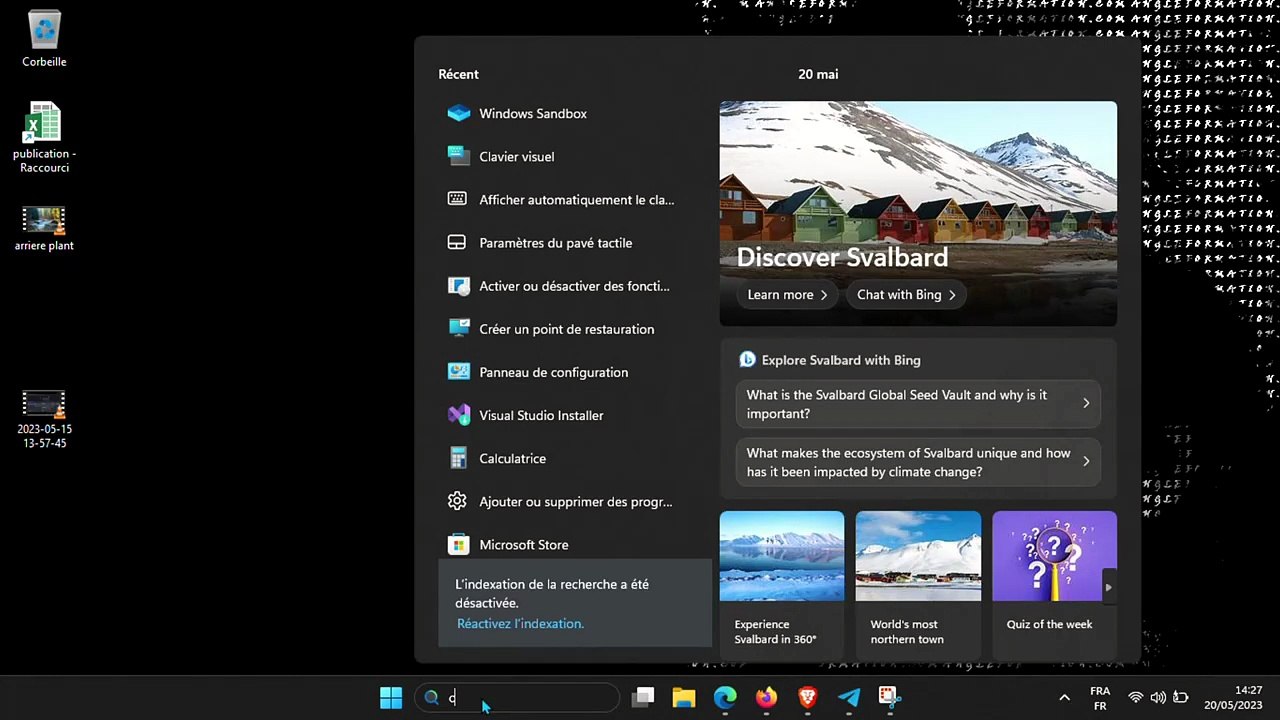1280x720 pixels.
Task: Click the Visual Studio Installer label
Action: [541, 416]
